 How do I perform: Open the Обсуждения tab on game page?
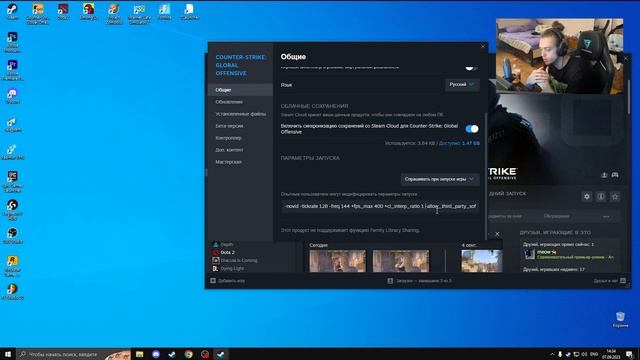click(556, 216)
